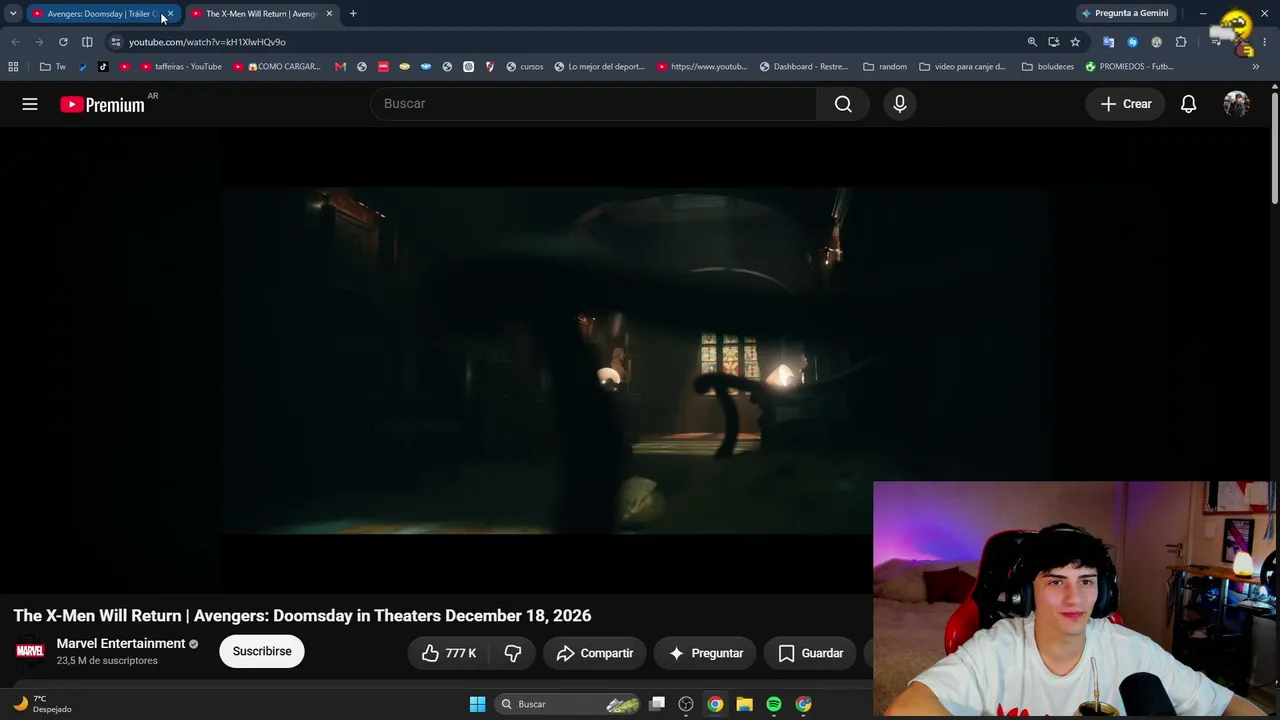Open the Tw bookmarks folder
Viewport: 1280px width, 720px height.
(53, 67)
